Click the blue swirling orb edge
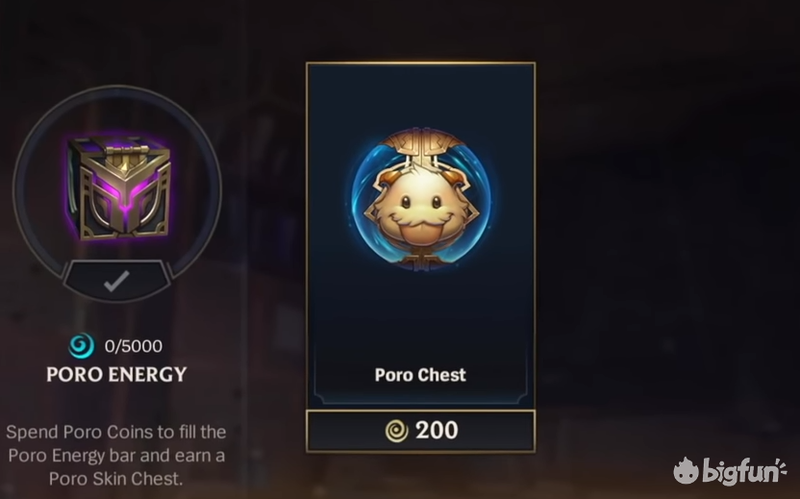 pyautogui.click(x=358, y=199)
